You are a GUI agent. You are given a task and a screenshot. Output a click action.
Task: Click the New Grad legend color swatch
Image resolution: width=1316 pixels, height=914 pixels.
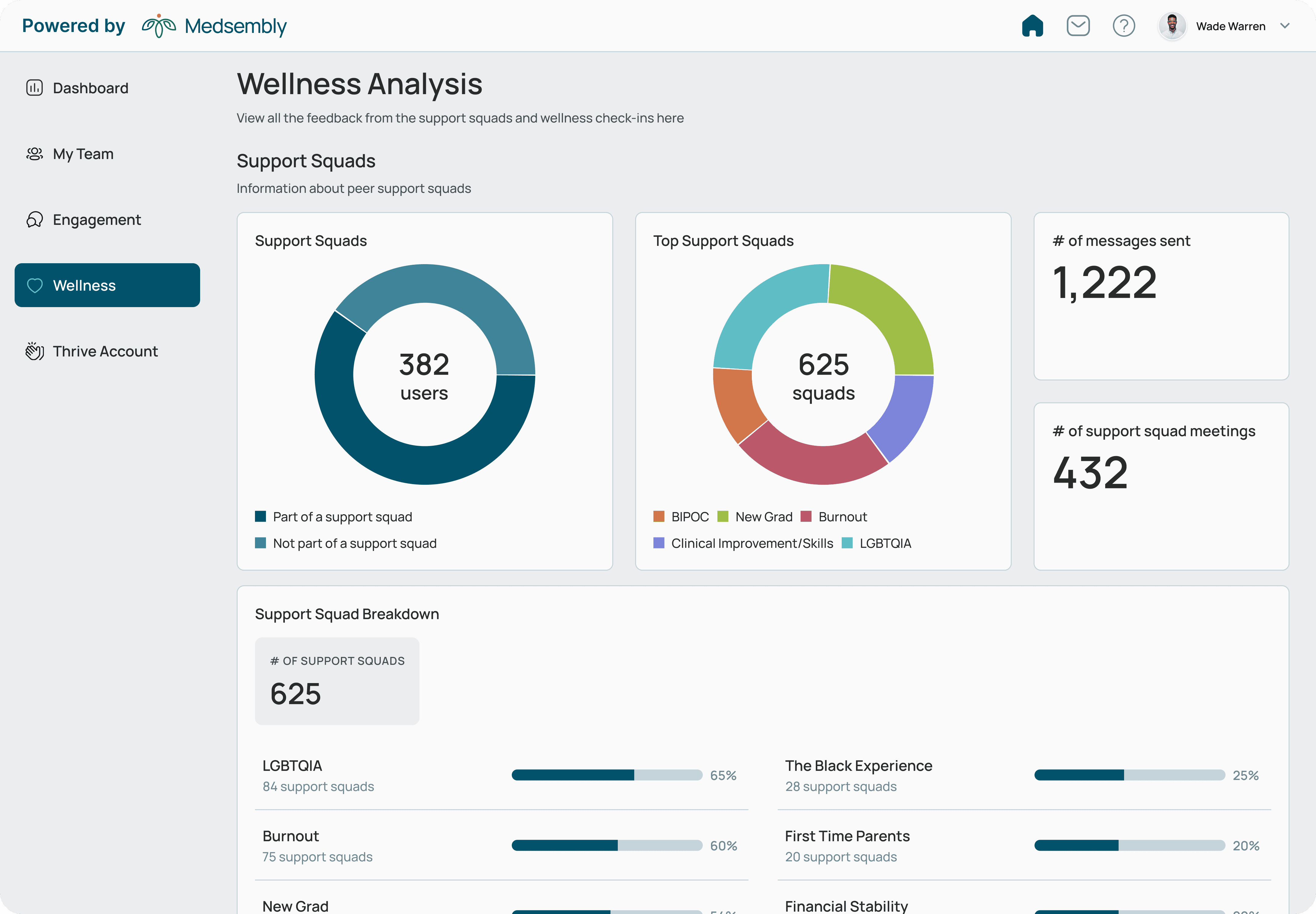point(723,516)
